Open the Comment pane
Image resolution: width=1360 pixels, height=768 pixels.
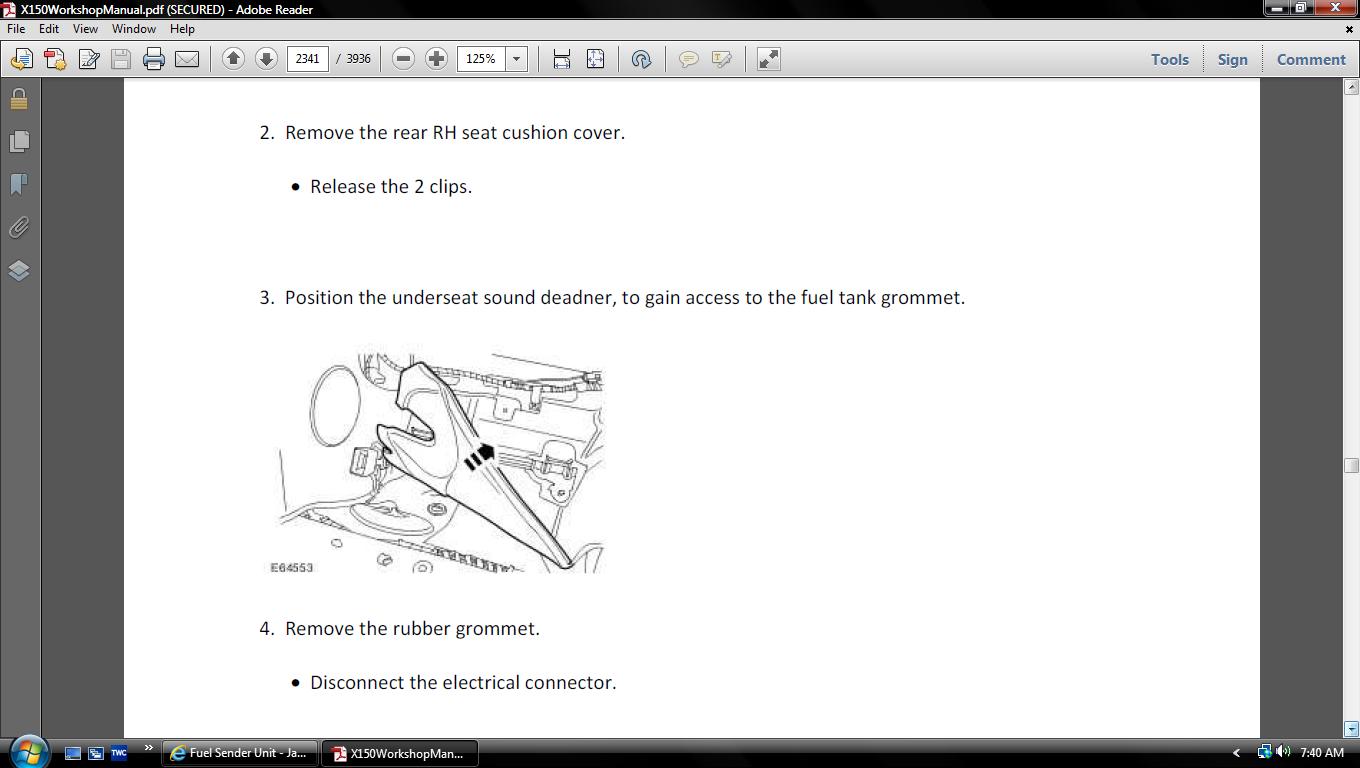[1311, 59]
